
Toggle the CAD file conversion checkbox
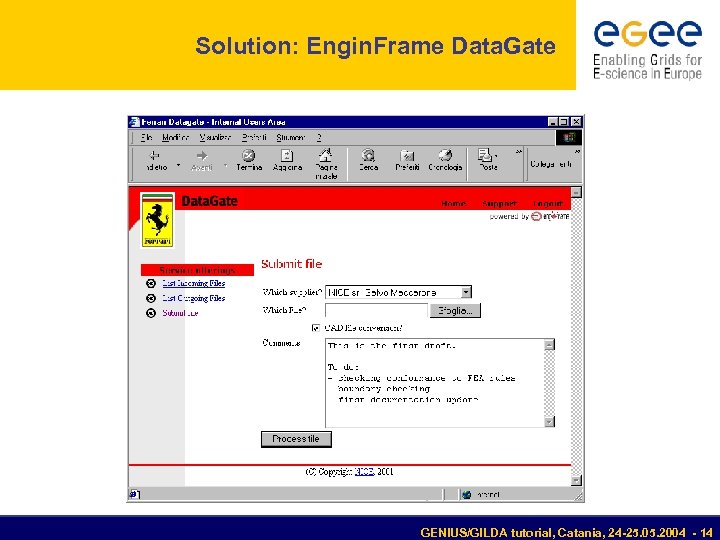(x=315, y=328)
